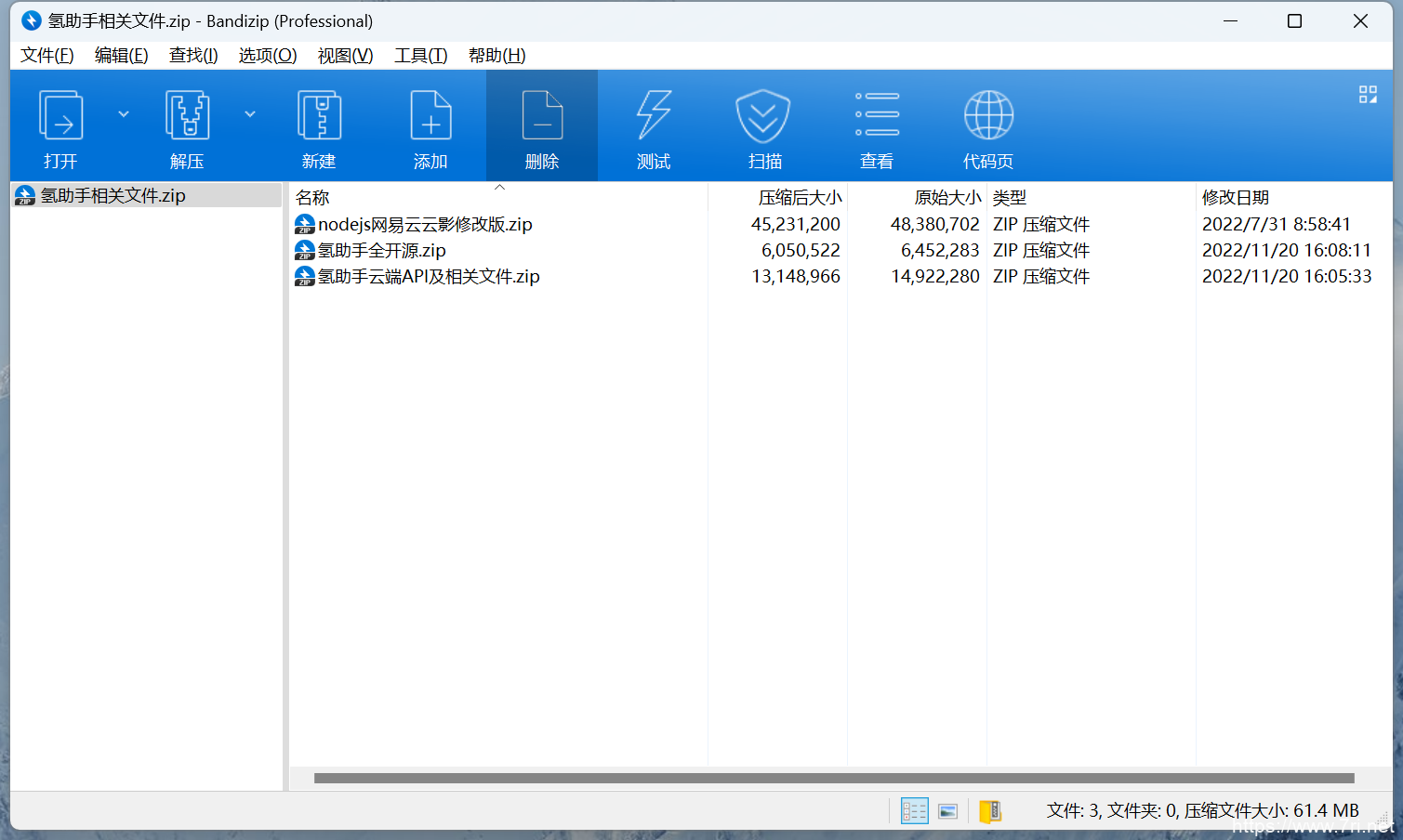Expand the Extract (解压) dropdown arrow
Viewport: 1403px width, 840px height.
pyautogui.click(x=250, y=114)
